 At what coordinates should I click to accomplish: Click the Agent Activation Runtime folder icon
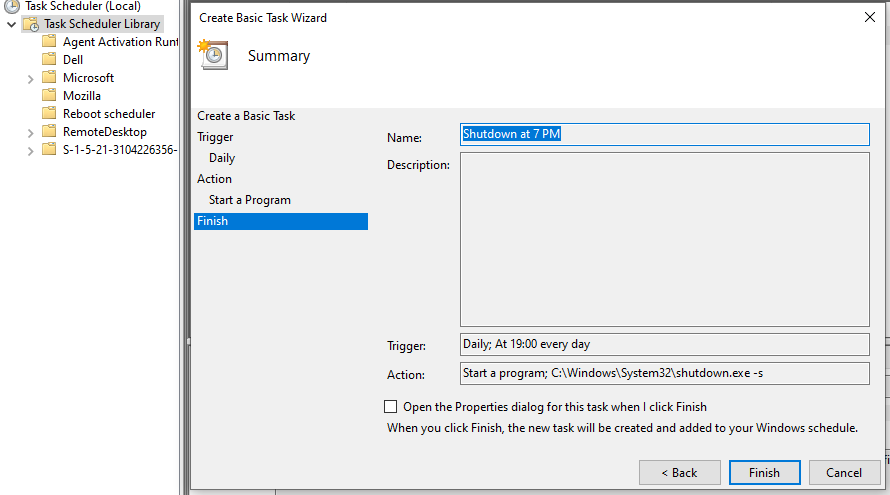tap(49, 41)
